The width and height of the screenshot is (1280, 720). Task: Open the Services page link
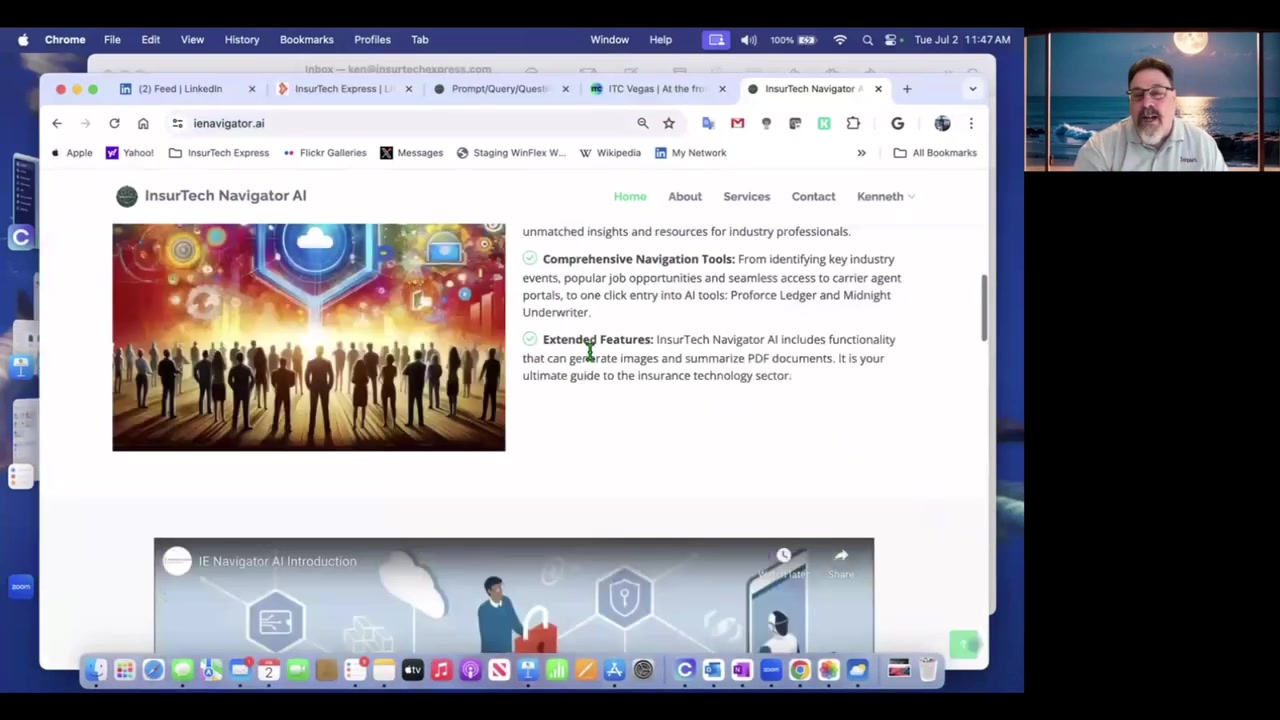747,197
